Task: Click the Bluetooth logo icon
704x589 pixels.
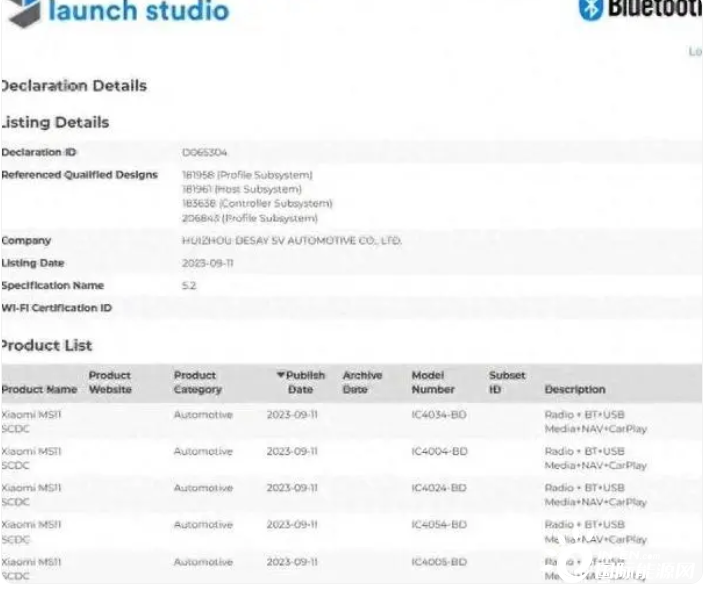Action: point(590,10)
